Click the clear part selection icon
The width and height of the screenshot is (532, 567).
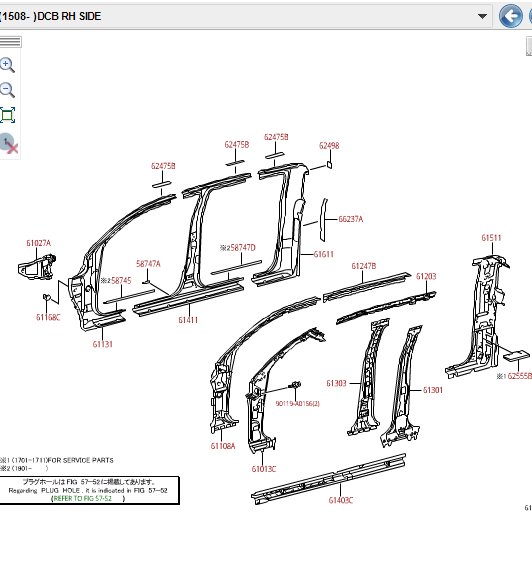click(x=9, y=144)
